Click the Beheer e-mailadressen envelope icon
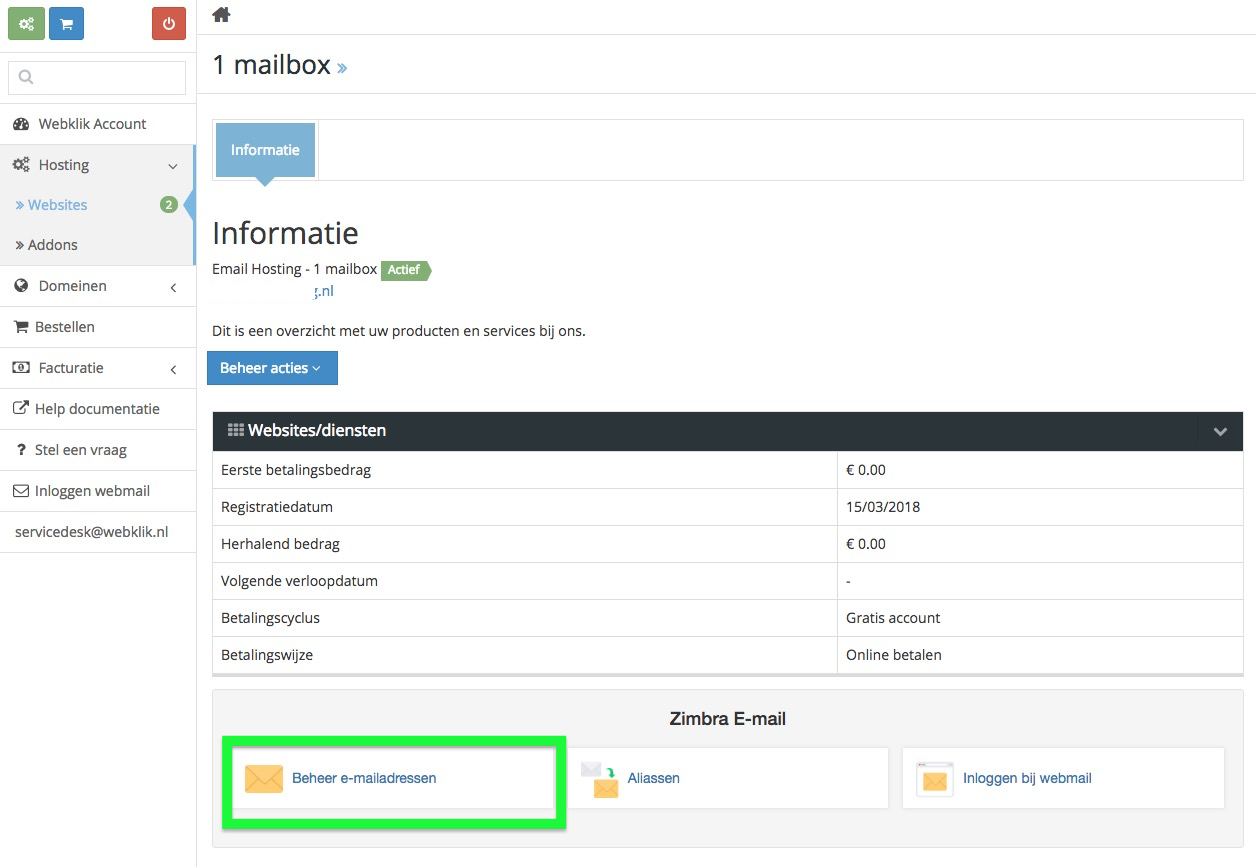Screen dimensions: 1256x867 (x=264, y=778)
